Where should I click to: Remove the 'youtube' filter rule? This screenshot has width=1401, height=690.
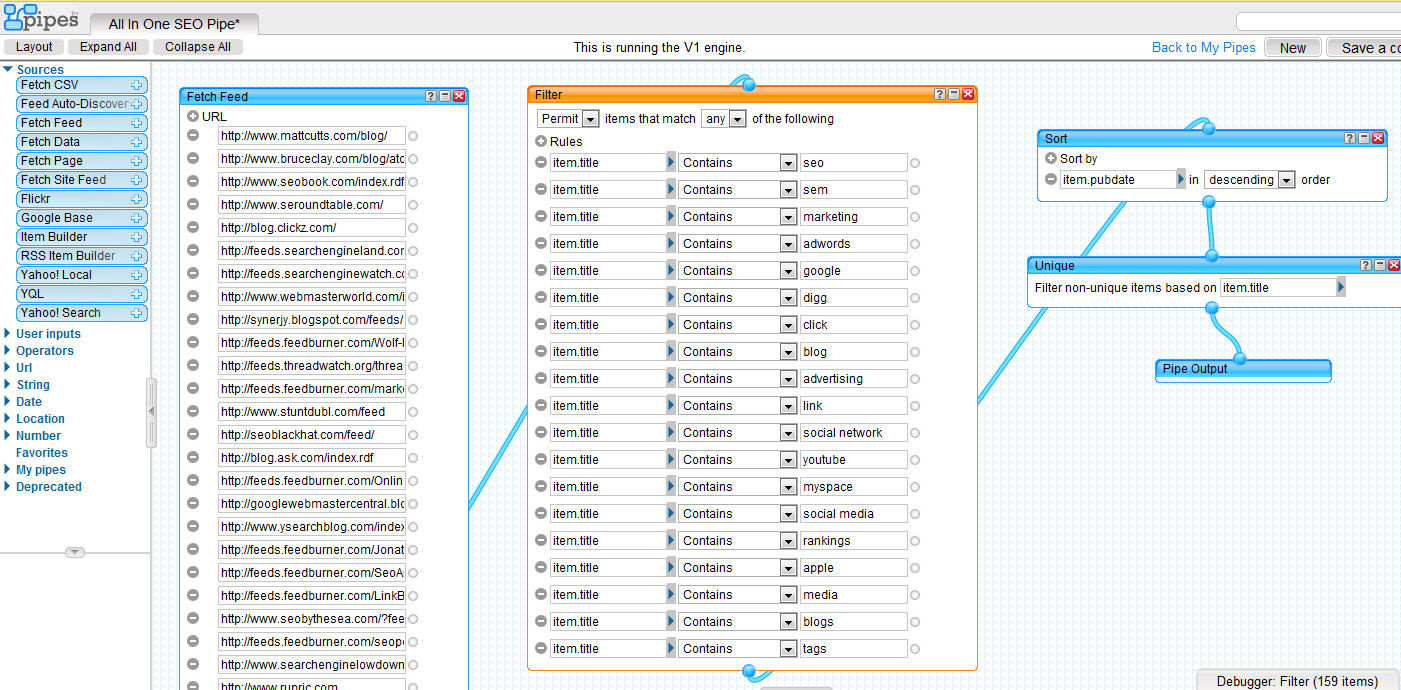pos(541,459)
